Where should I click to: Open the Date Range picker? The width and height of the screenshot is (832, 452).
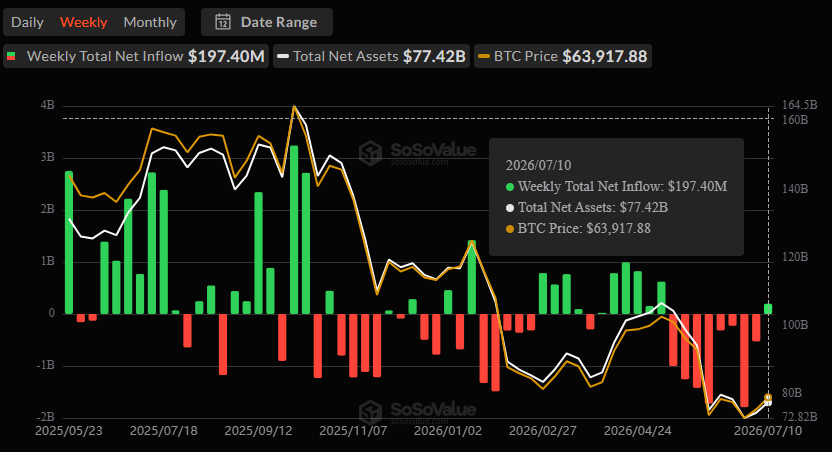tap(267, 22)
